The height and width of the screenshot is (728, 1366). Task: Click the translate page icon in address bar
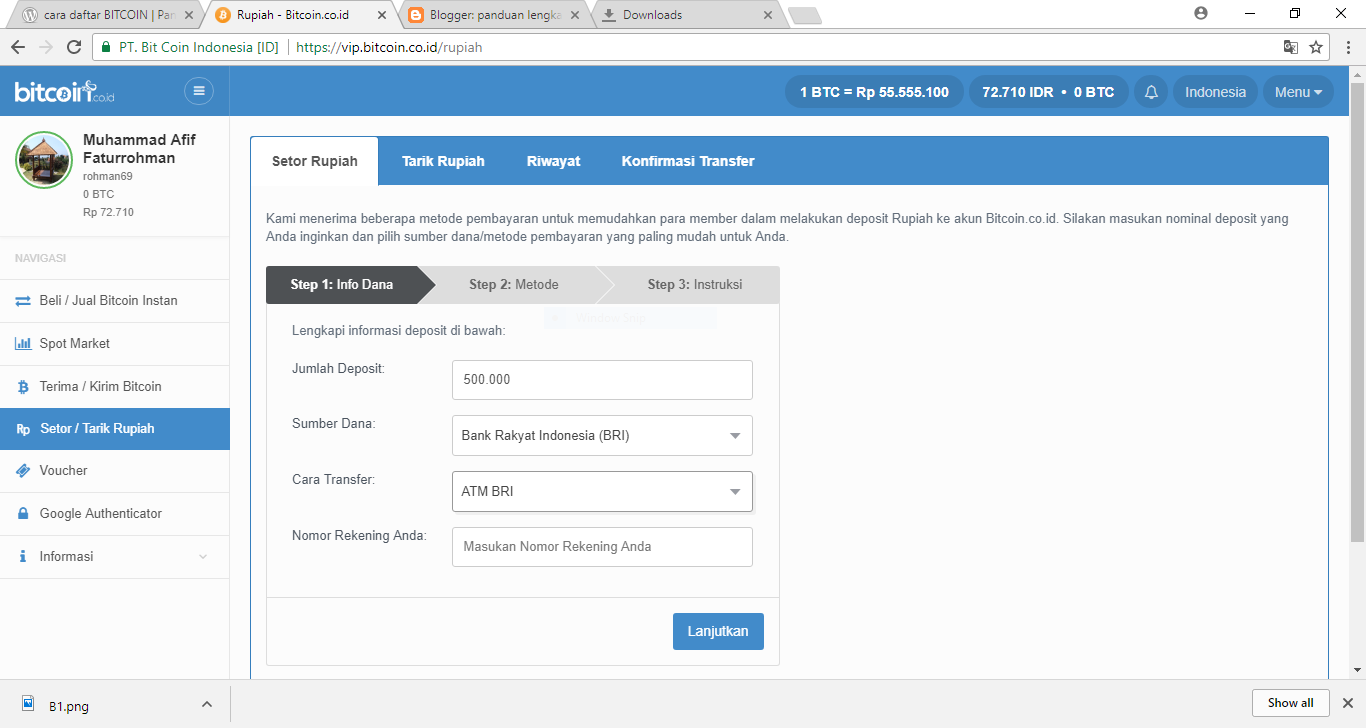click(1291, 47)
